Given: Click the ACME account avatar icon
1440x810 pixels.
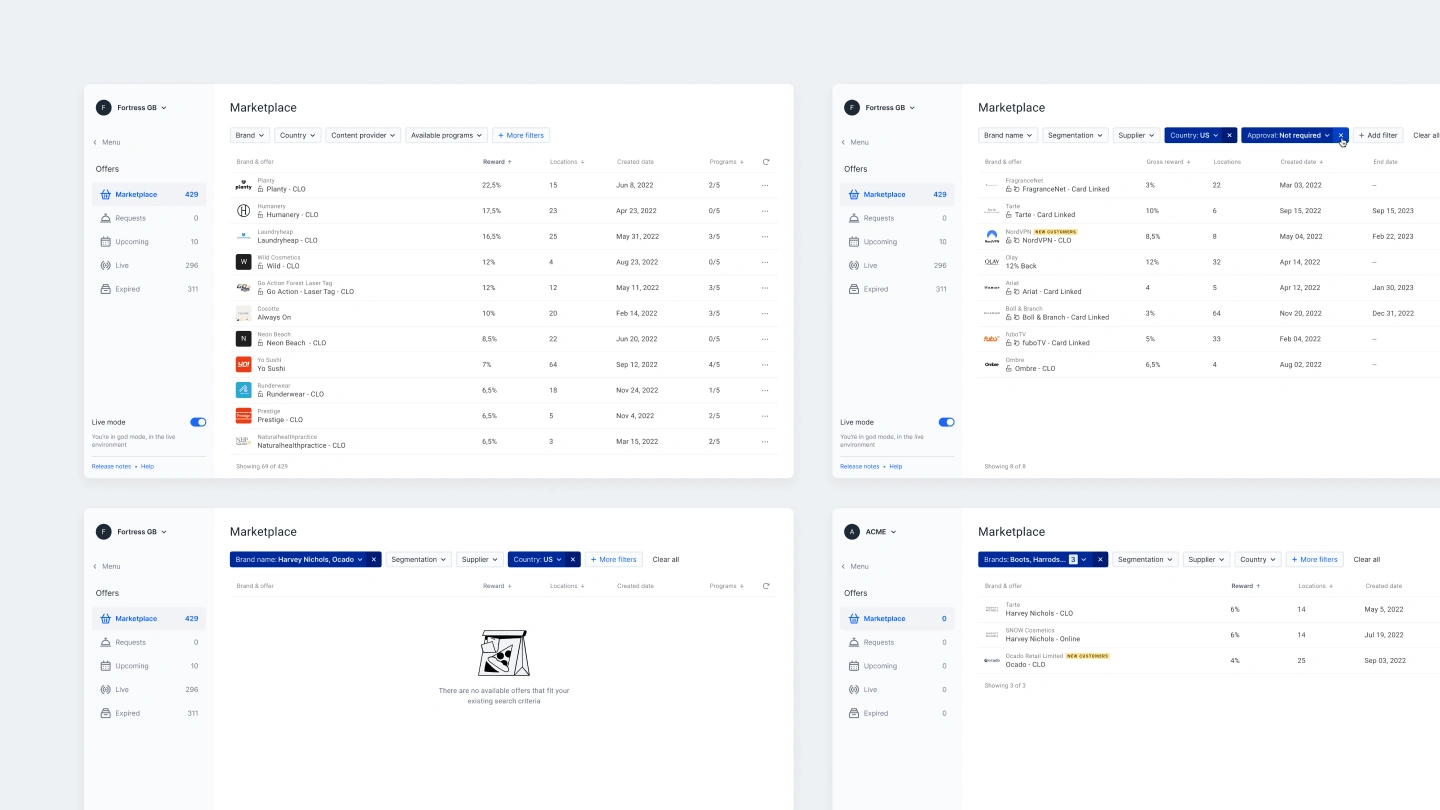Looking at the screenshot, I should (x=852, y=532).
